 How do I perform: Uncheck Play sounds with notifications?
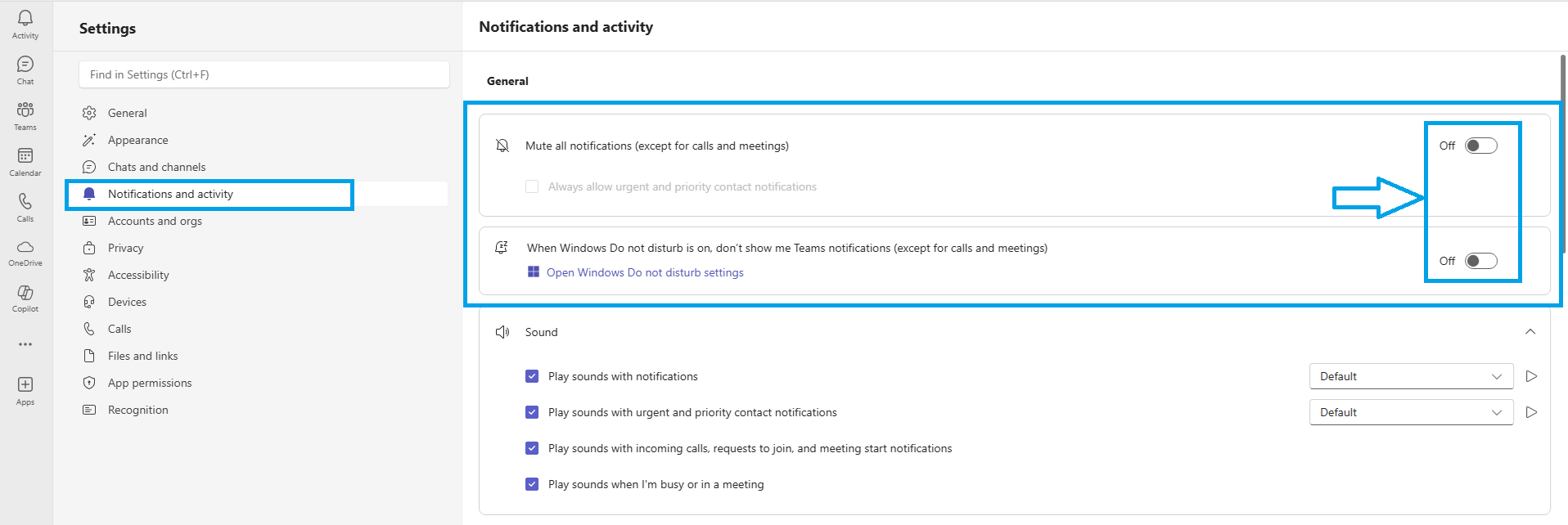pyautogui.click(x=532, y=376)
